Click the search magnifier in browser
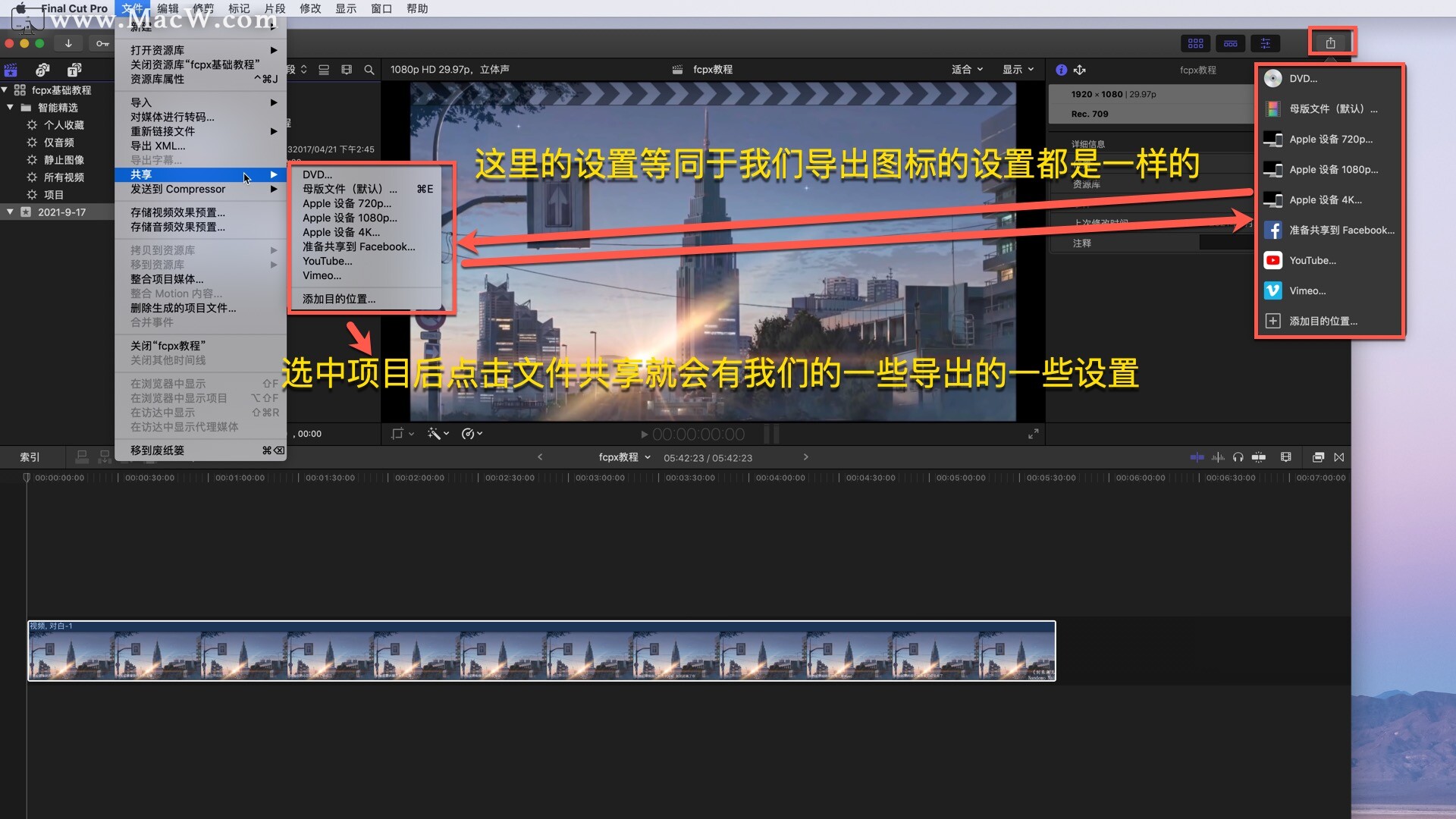 (x=369, y=70)
